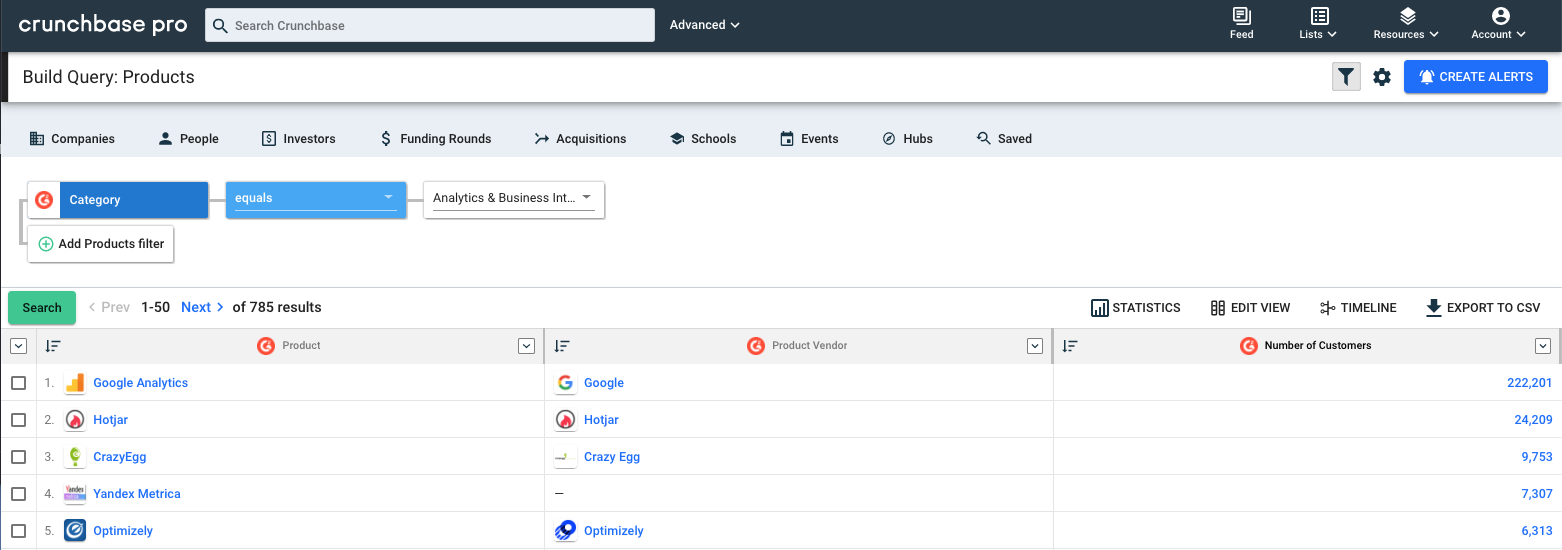Open the Lists menu
The height and width of the screenshot is (550, 1562).
click(1318, 23)
